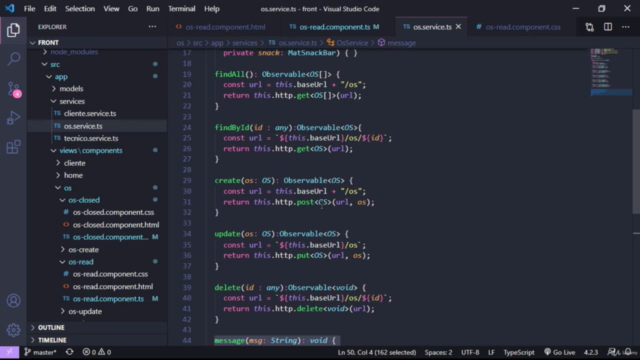Open the View menu
The height and width of the screenshot is (360, 640).
[x=111, y=9]
